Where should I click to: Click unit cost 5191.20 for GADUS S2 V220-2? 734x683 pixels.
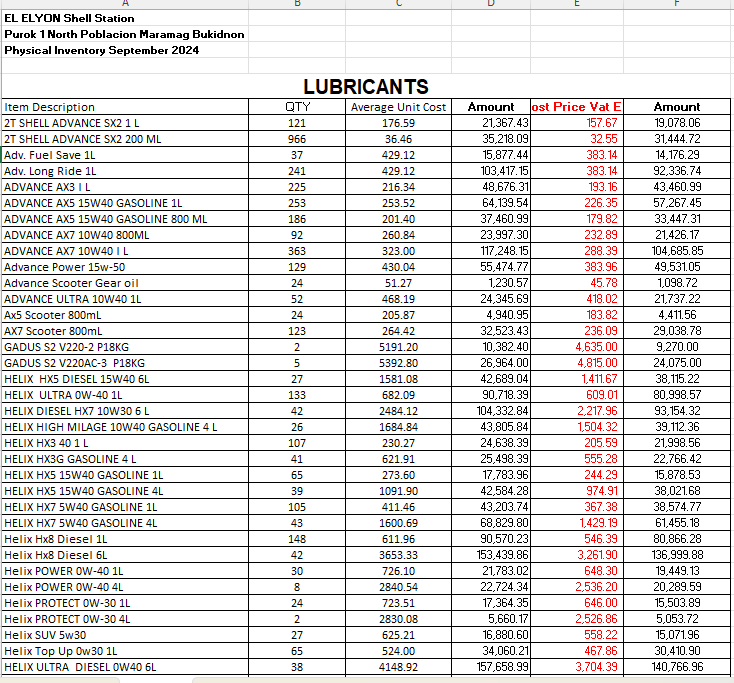[398, 347]
